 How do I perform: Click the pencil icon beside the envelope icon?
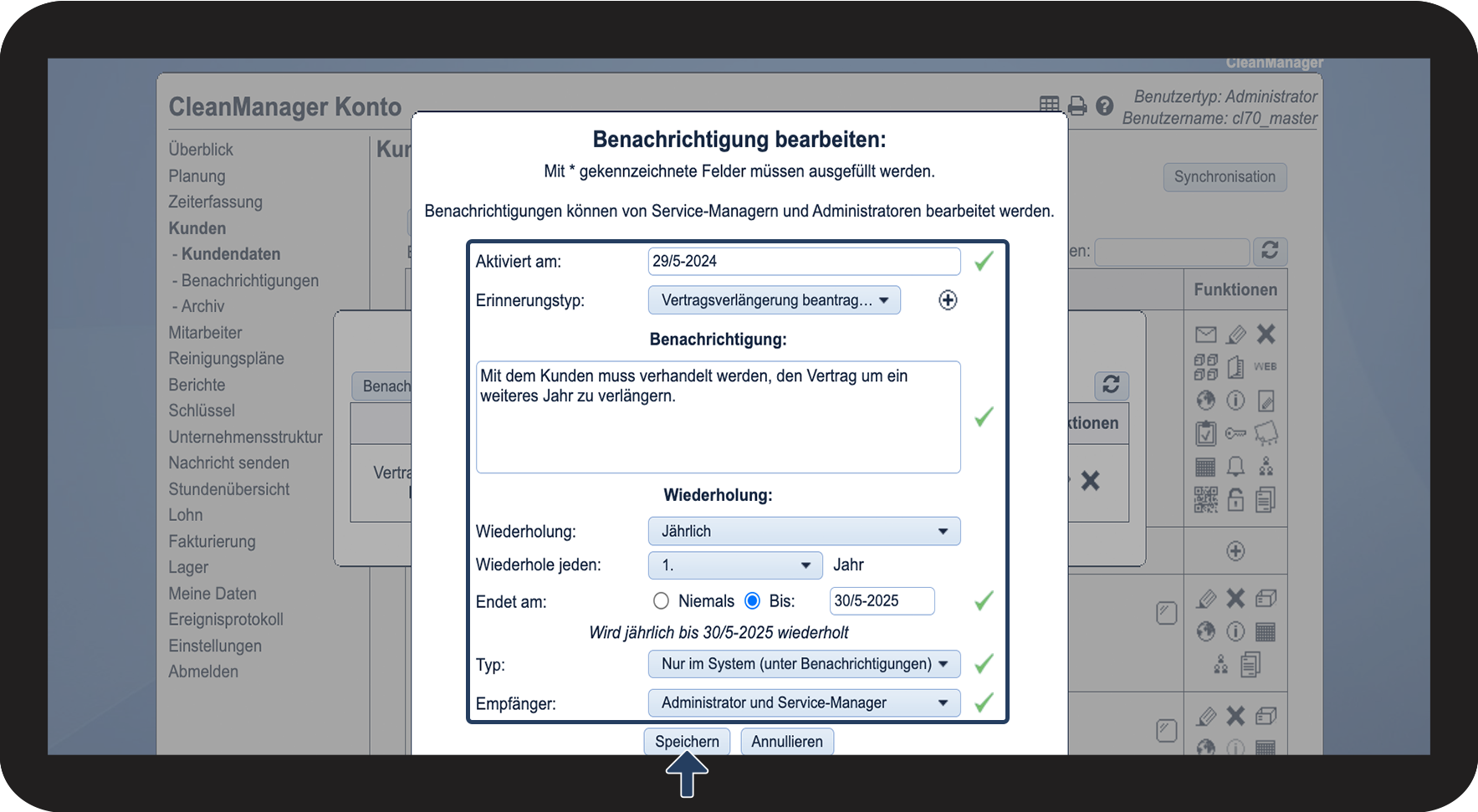(1235, 335)
